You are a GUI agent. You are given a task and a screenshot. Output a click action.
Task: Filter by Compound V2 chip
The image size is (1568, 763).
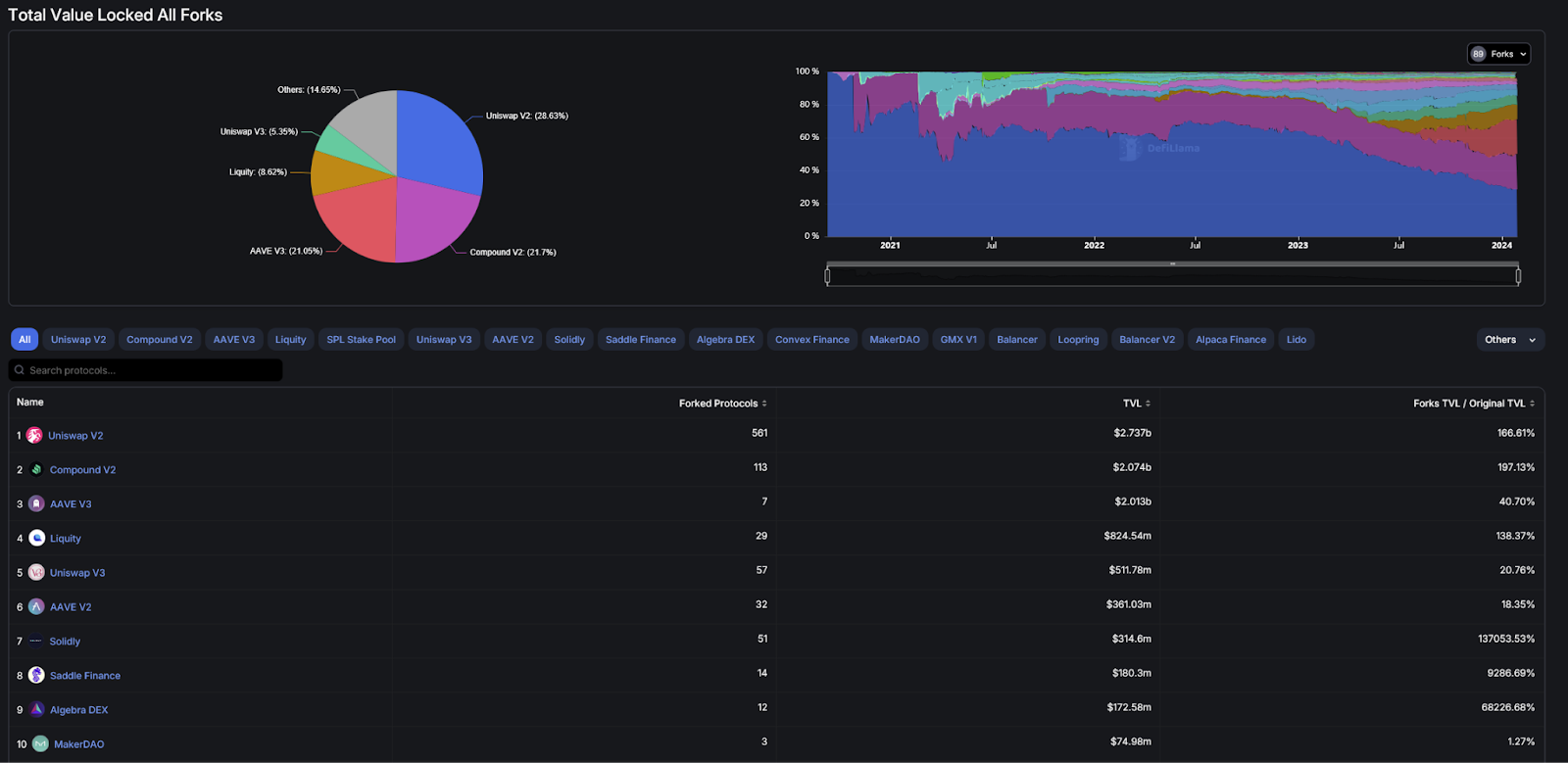160,340
